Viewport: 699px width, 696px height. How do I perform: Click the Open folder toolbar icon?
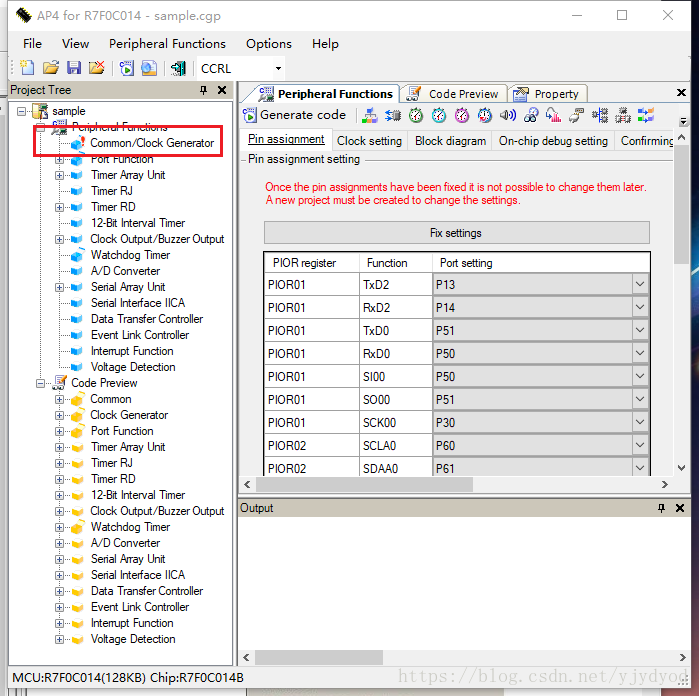tap(51, 68)
